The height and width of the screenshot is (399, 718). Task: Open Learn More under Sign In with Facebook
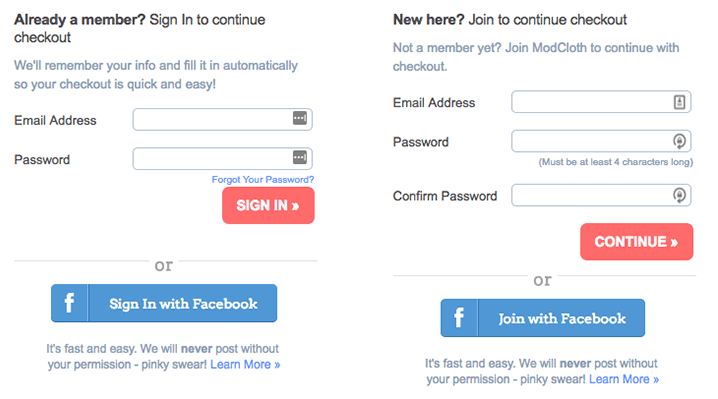coord(245,365)
